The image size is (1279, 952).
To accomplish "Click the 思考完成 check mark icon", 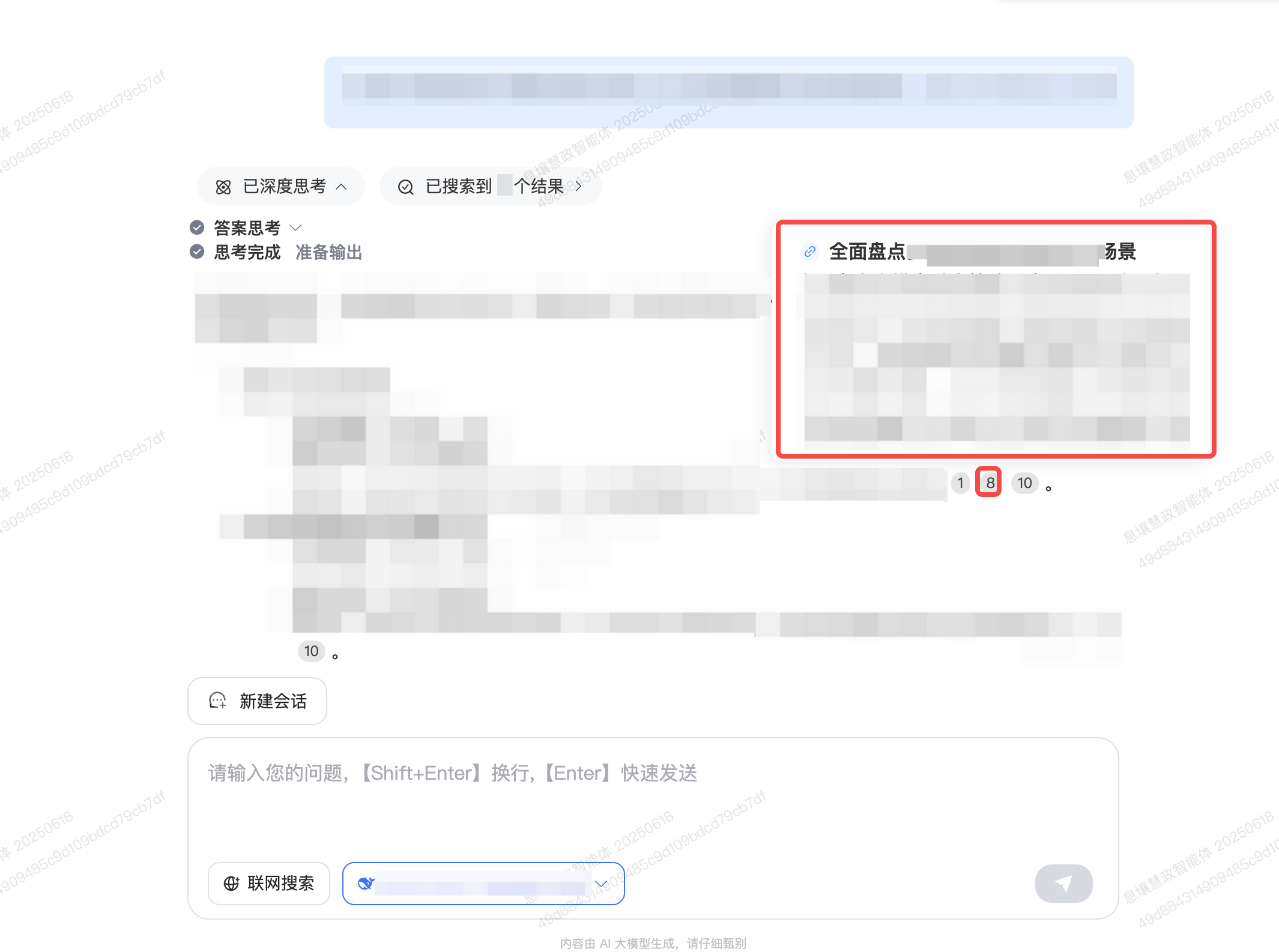I will point(197,252).
